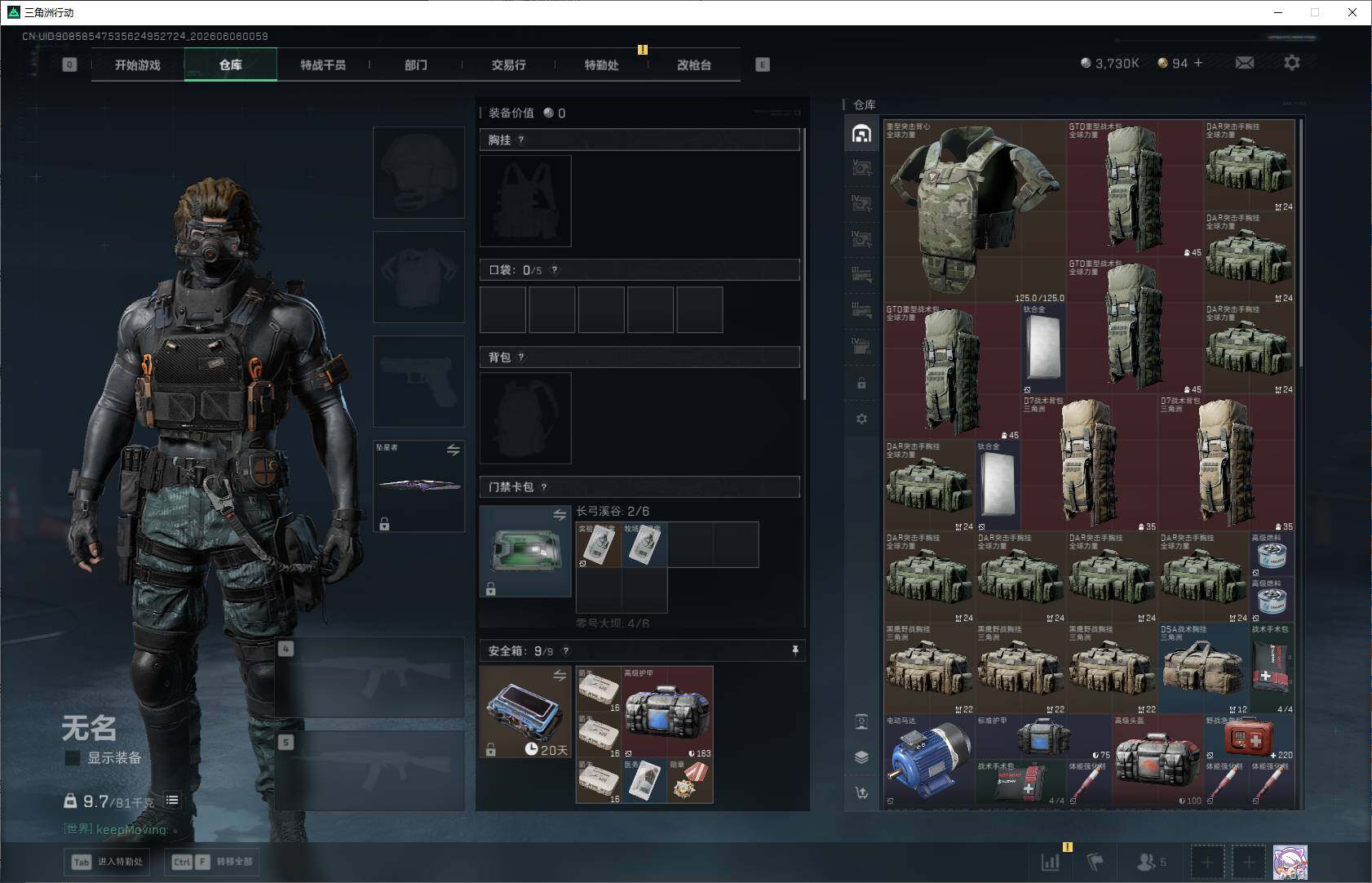Open the main warehouse storage icon
1372x883 pixels.
coord(861,134)
